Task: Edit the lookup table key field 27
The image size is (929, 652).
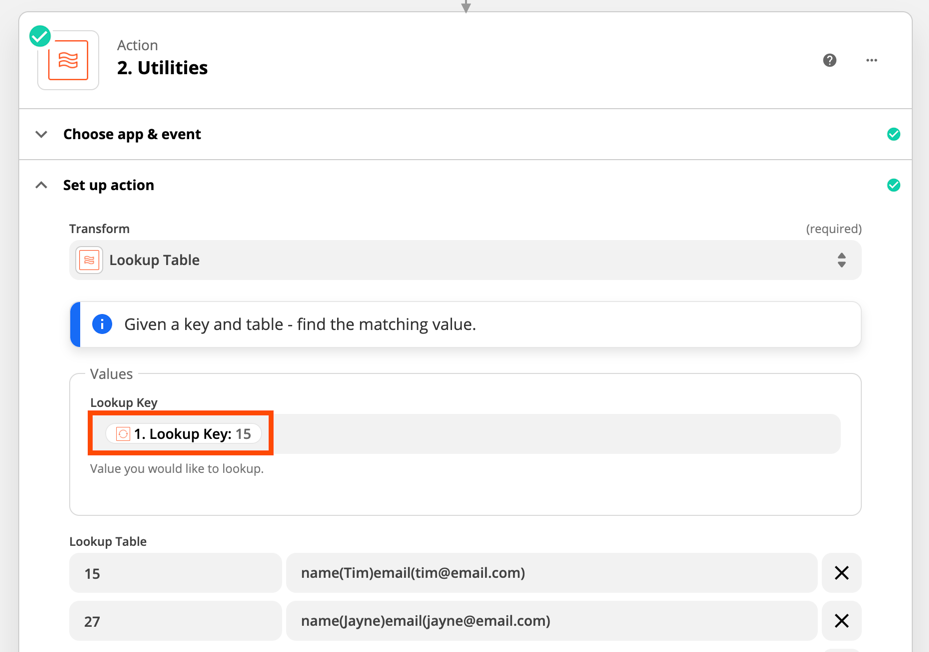Action: [175, 621]
